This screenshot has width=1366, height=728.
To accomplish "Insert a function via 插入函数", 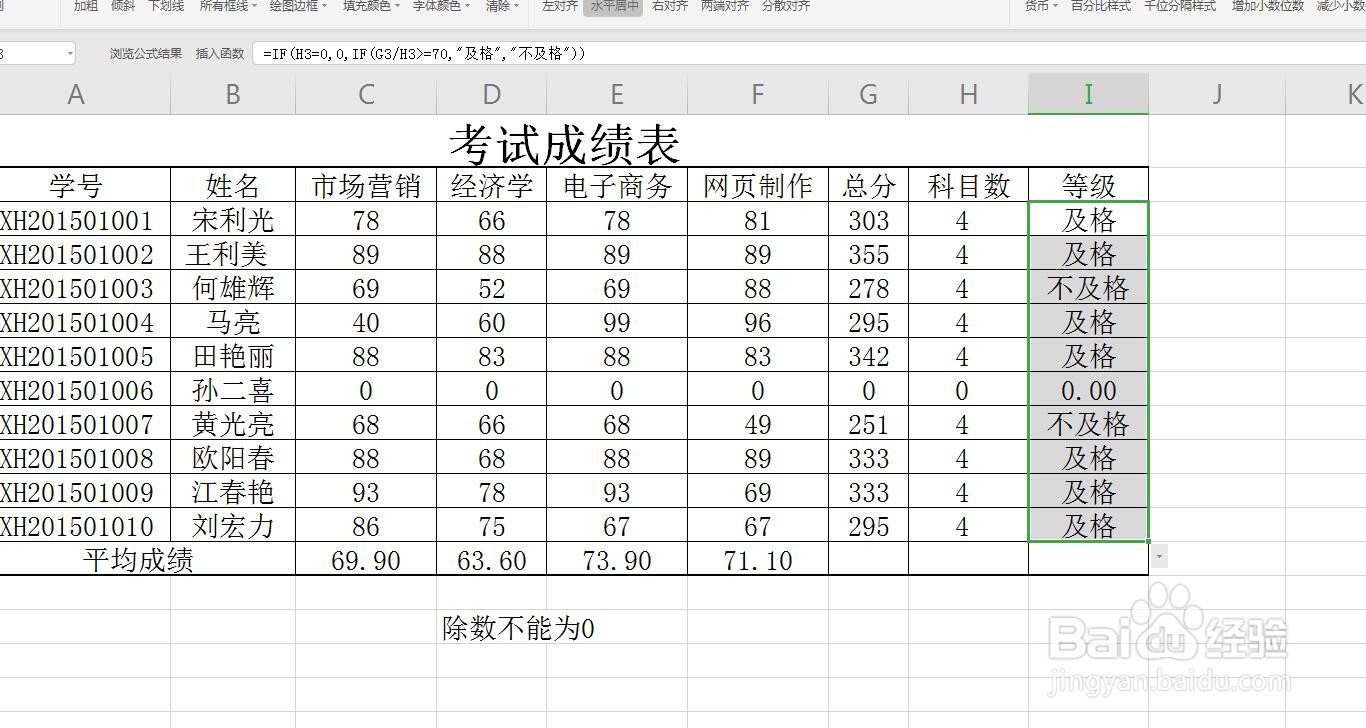I will click(x=224, y=55).
